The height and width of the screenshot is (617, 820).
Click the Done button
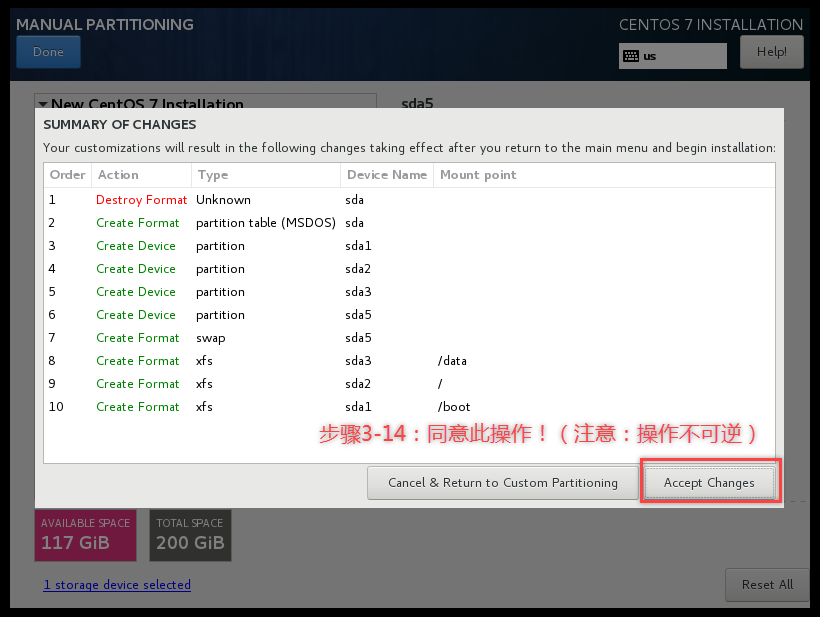point(48,52)
